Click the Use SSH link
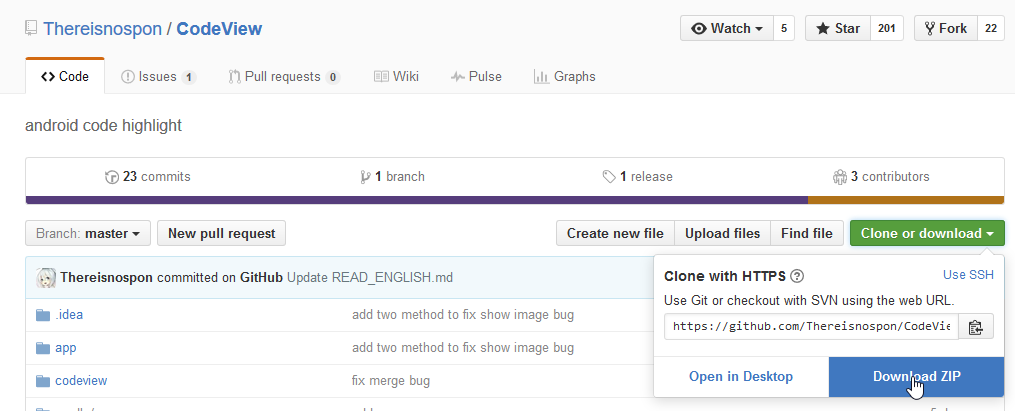 click(x=968, y=275)
